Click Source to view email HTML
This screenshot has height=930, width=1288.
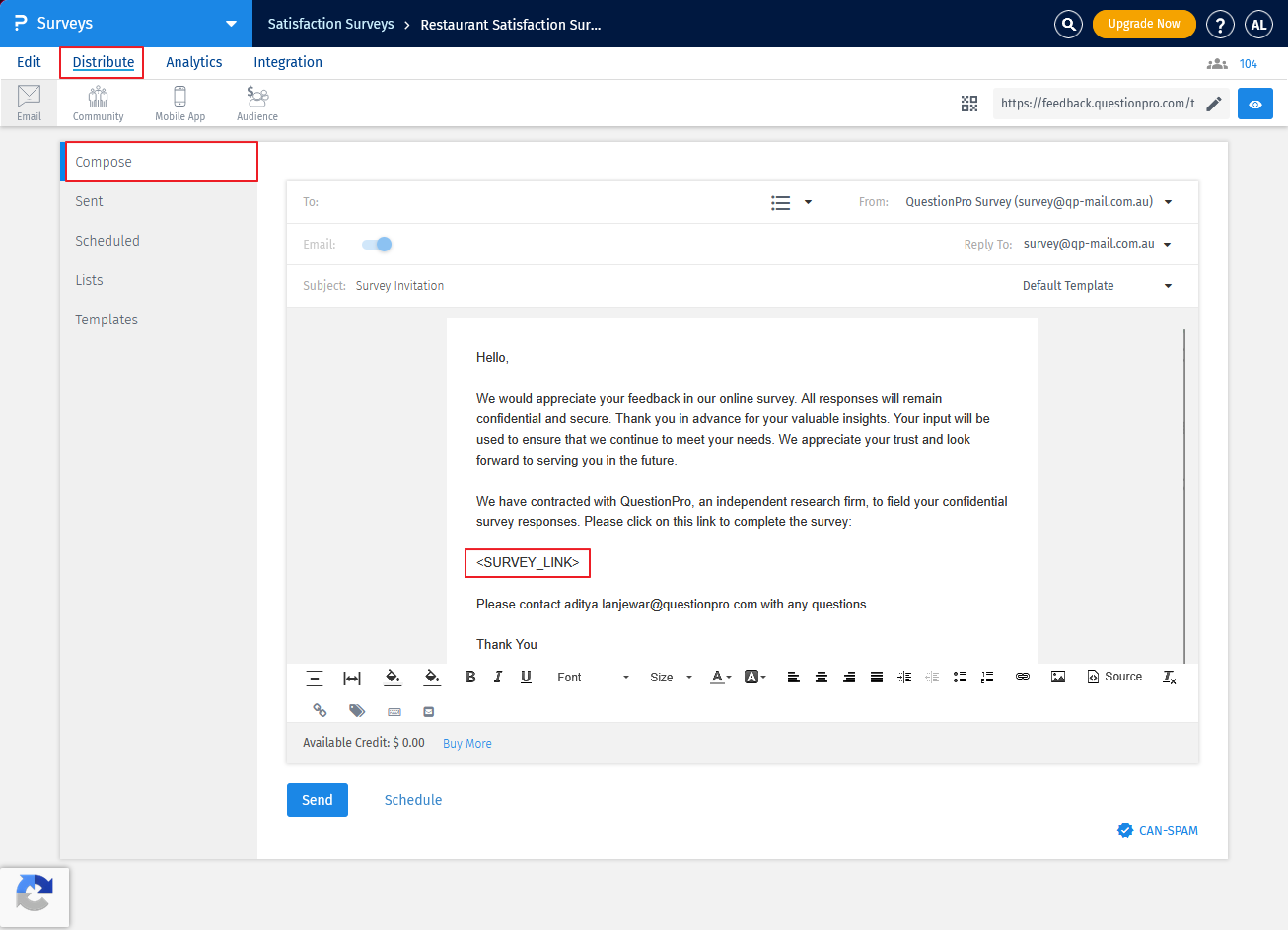coord(1114,677)
